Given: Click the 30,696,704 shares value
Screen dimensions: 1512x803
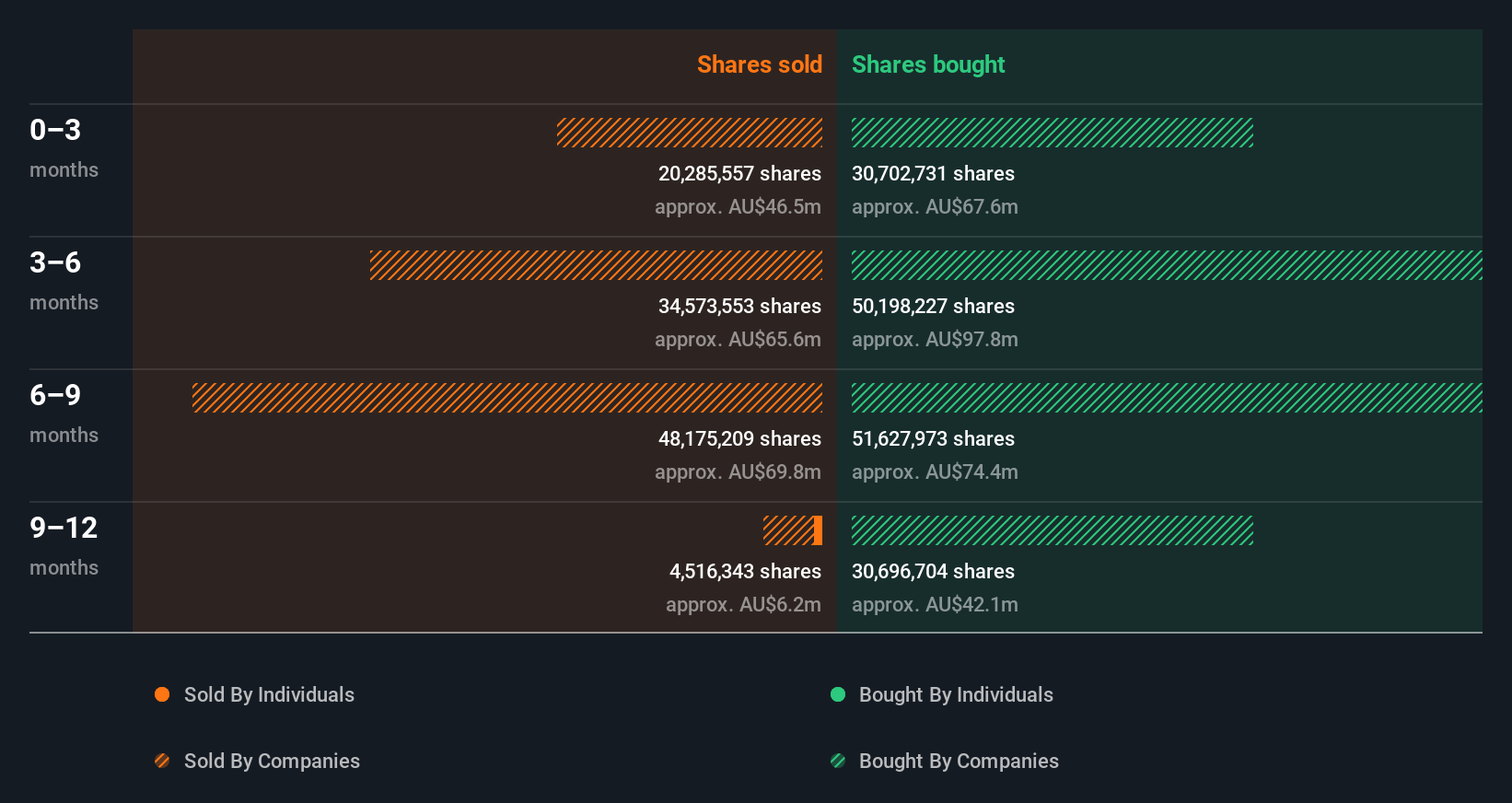Looking at the screenshot, I should click(933, 571).
